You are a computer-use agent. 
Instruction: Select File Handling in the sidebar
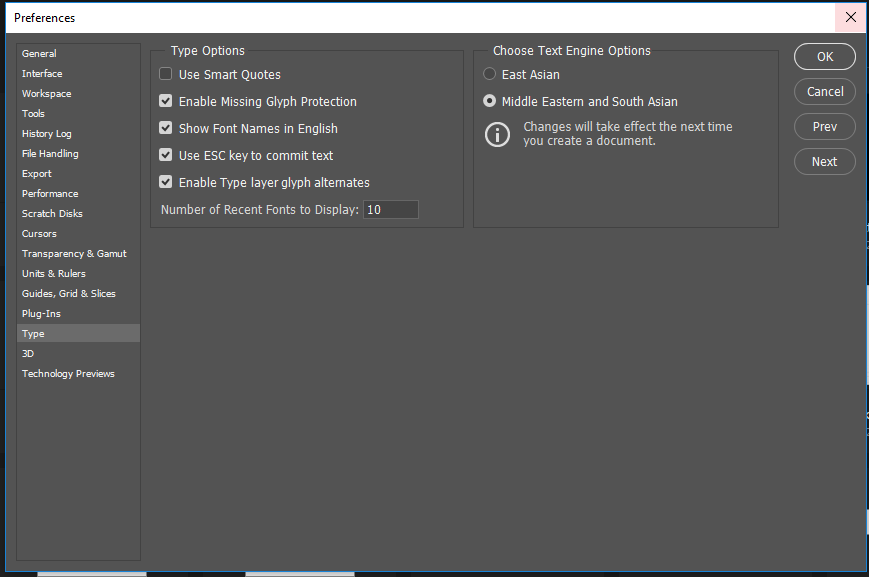point(78,154)
